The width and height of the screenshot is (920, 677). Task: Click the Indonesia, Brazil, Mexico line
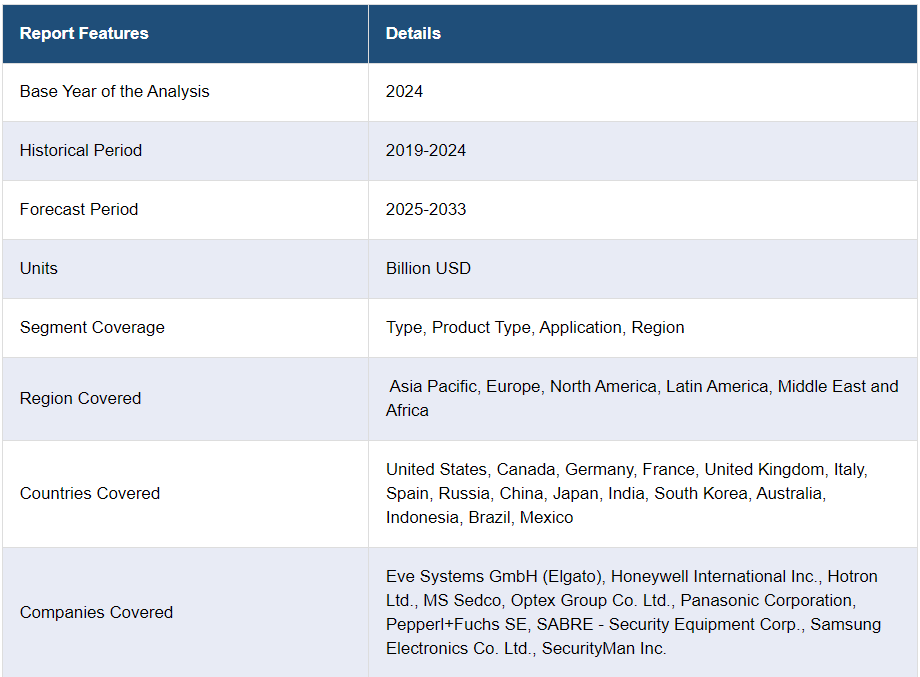[479, 517]
